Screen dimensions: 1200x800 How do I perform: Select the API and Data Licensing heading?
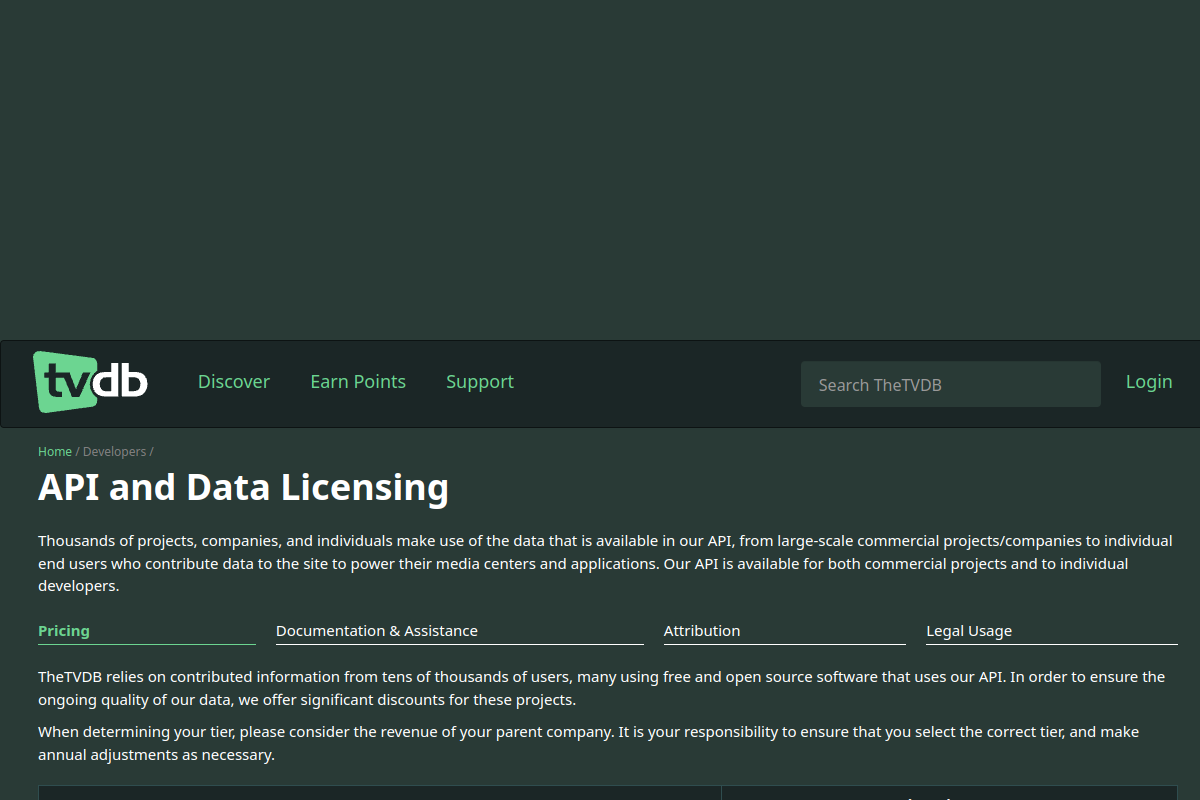point(243,487)
